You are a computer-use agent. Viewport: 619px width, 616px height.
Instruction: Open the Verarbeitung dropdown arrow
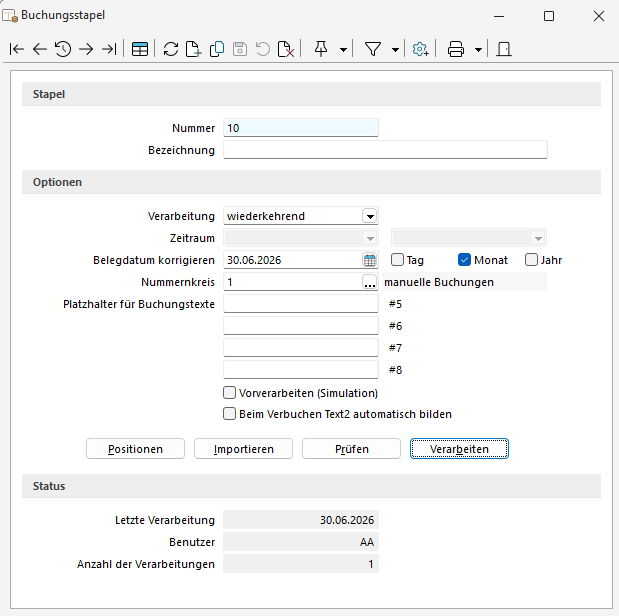pyautogui.click(x=370, y=216)
